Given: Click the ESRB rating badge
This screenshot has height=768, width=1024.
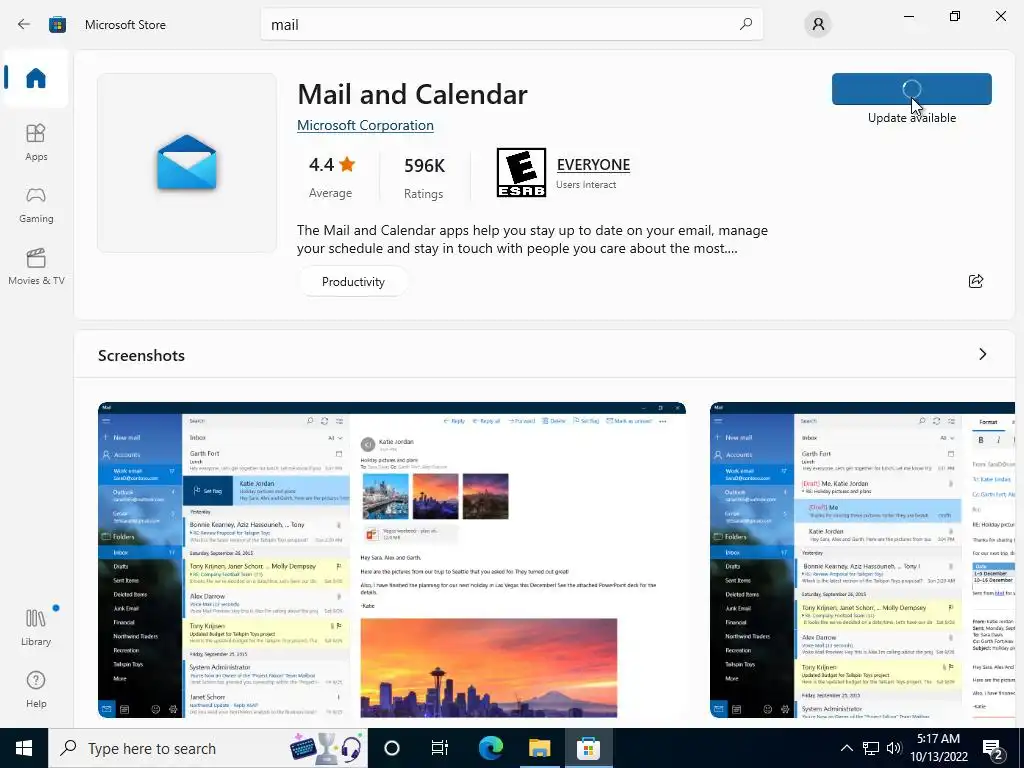Looking at the screenshot, I should tap(521, 172).
